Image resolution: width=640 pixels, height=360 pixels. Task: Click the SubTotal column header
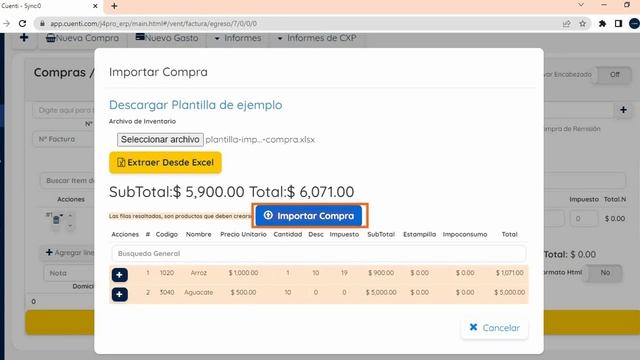pyautogui.click(x=381, y=234)
